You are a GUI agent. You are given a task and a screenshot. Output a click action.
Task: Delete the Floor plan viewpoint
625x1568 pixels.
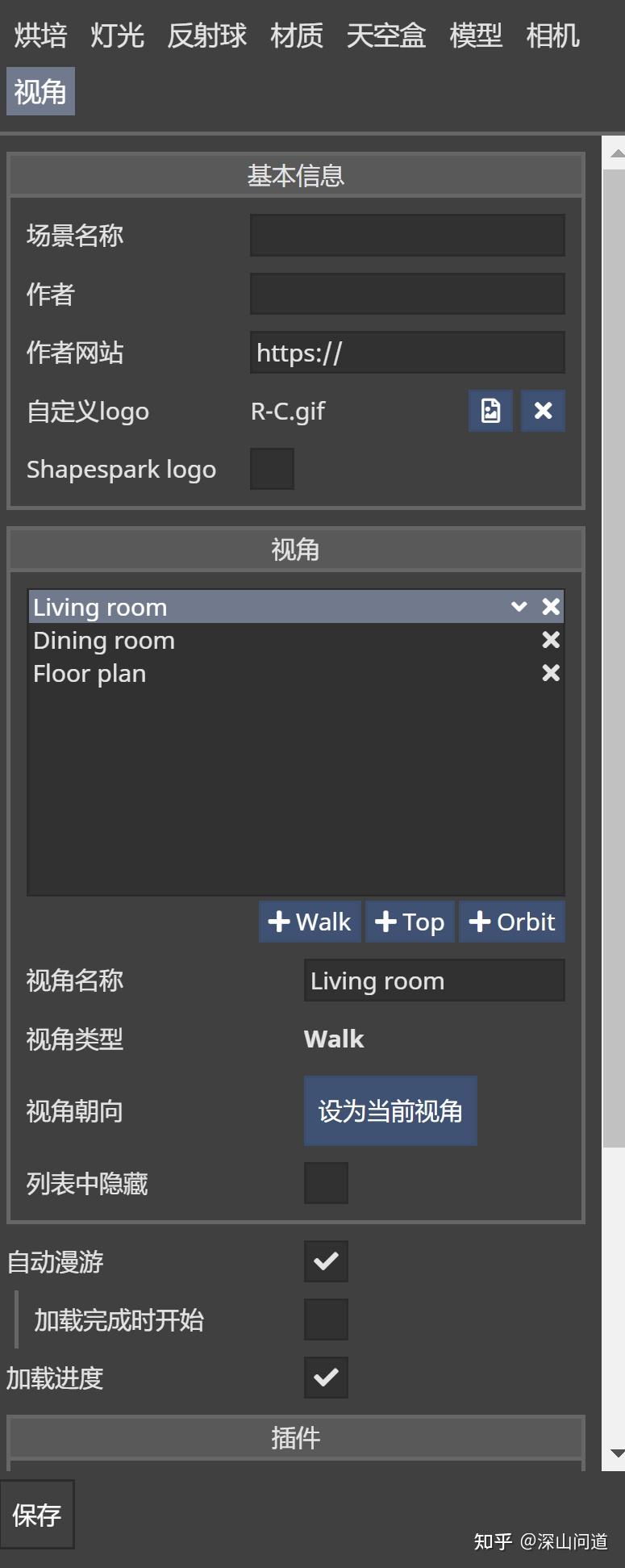click(x=551, y=672)
